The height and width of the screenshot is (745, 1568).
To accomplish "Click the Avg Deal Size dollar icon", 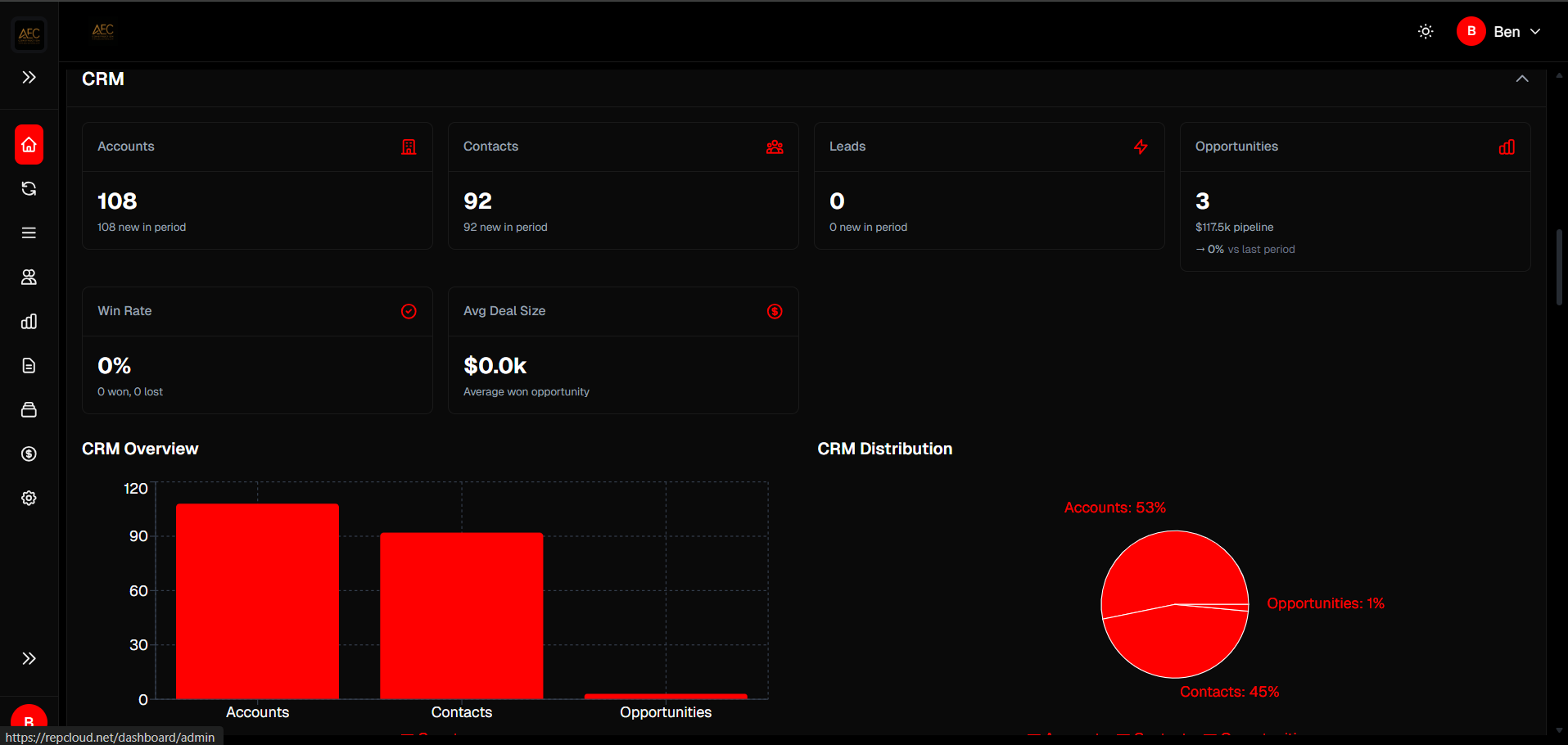I will tap(775, 311).
